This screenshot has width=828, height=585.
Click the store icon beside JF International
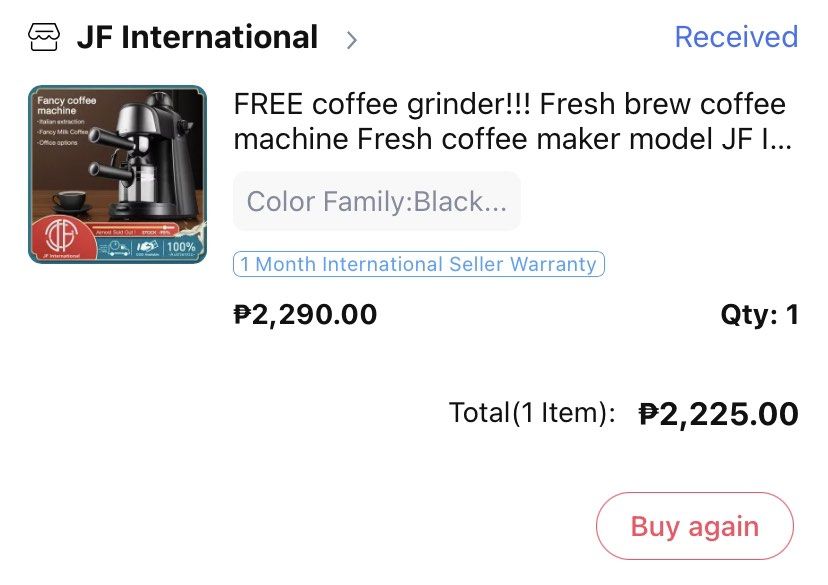(x=45, y=39)
